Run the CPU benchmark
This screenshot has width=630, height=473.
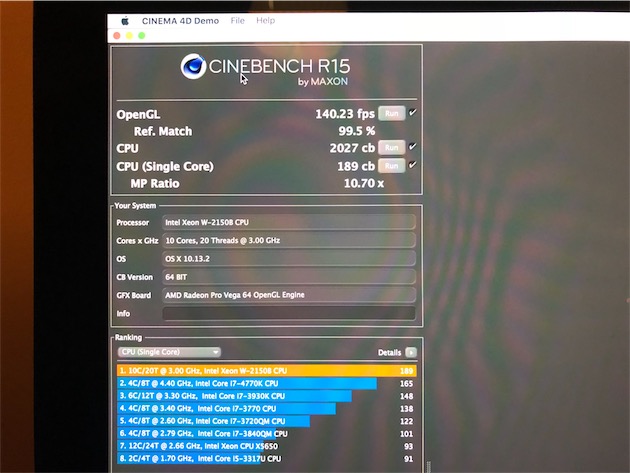pyautogui.click(x=392, y=147)
